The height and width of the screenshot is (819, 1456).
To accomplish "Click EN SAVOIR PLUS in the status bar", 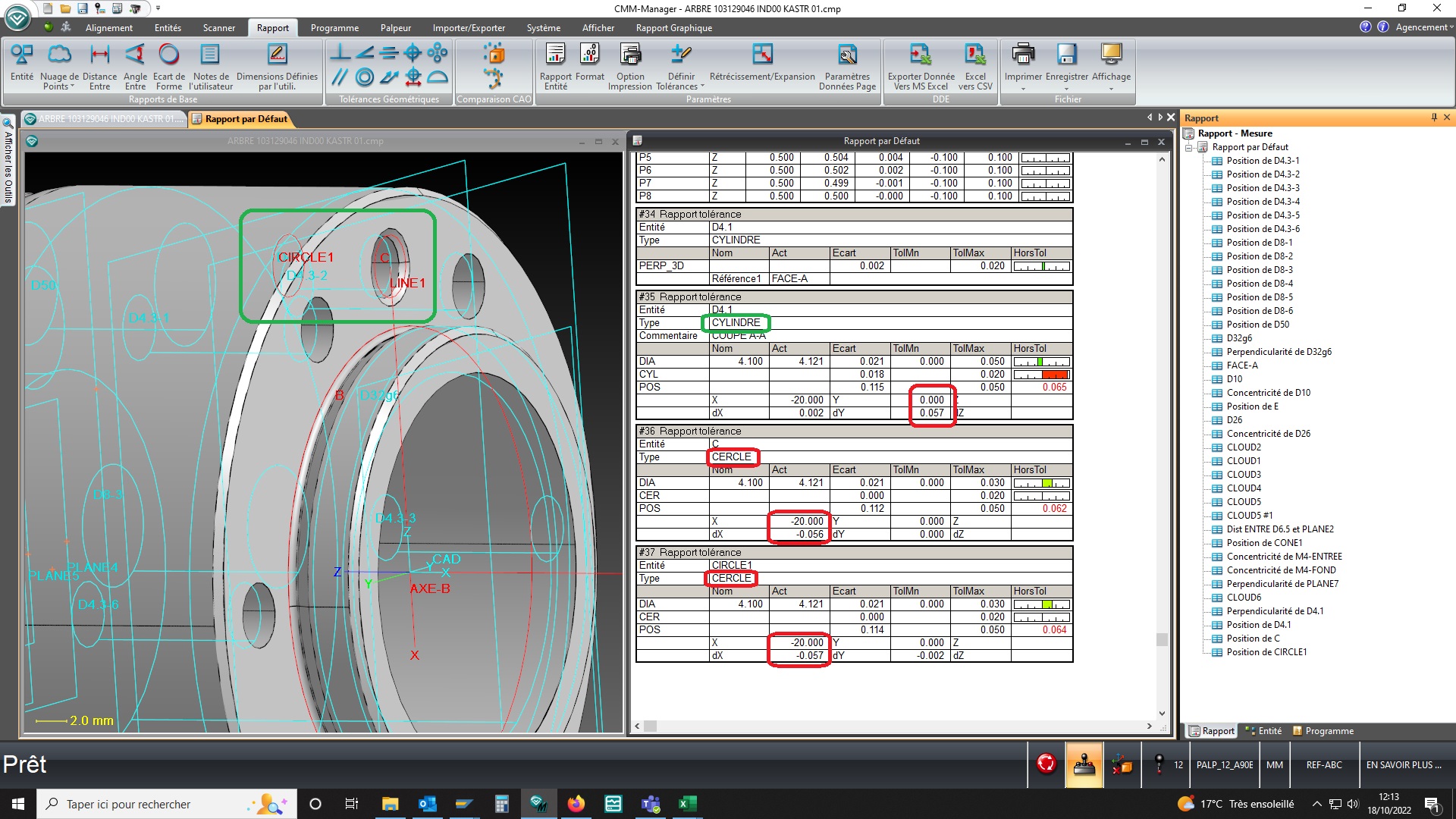I will (x=1405, y=765).
